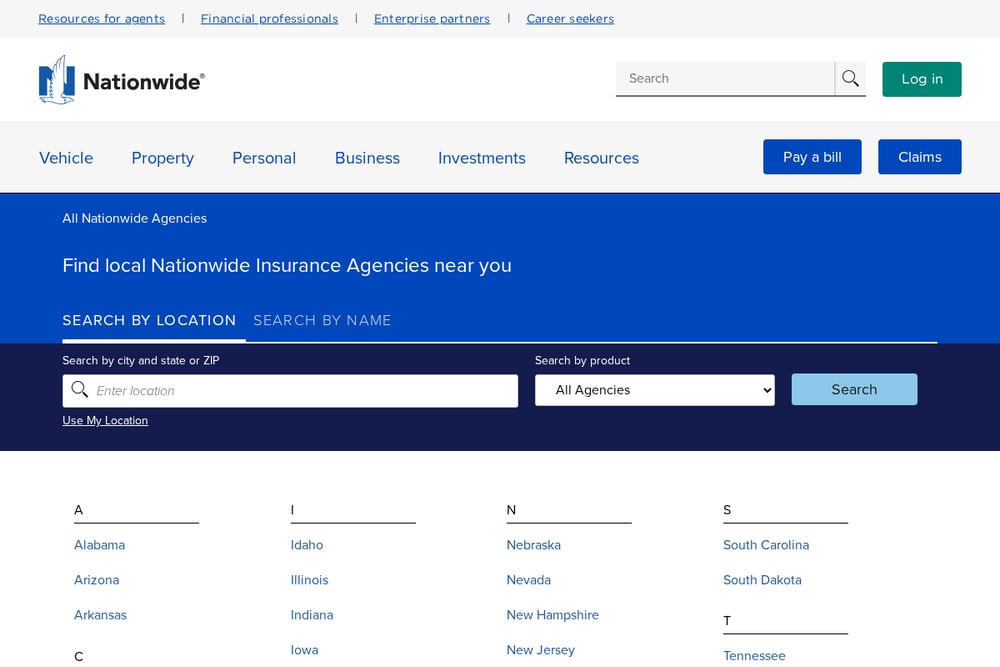
Task: Focus the Enter location input field
Action: [290, 390]
